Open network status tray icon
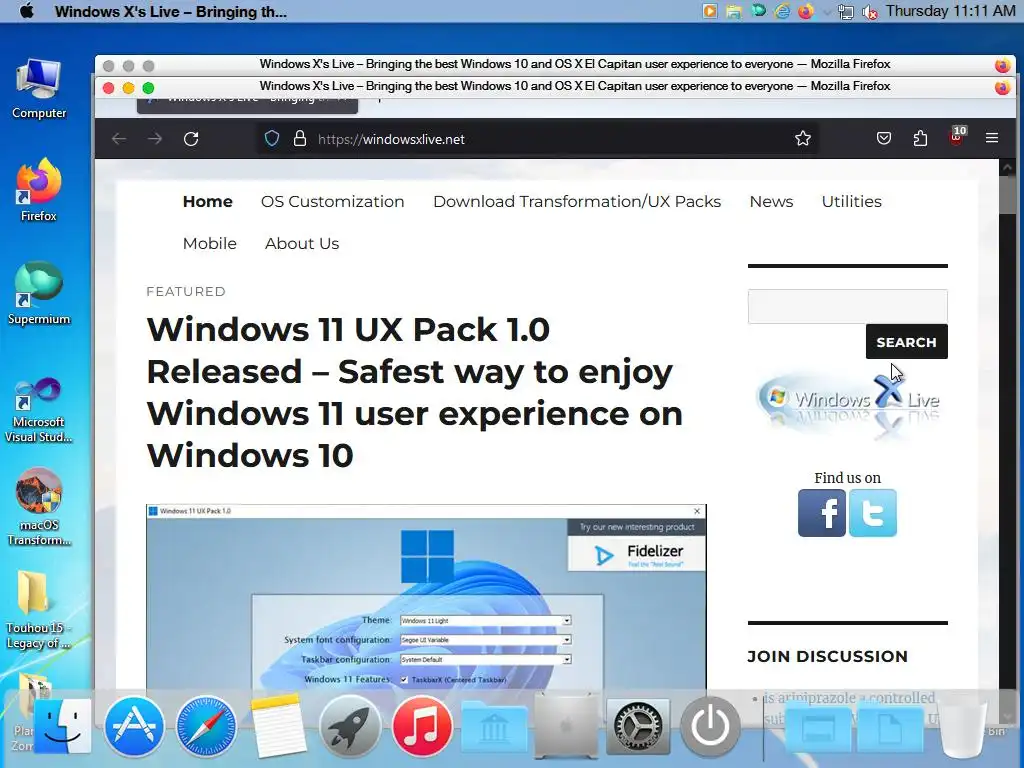 (846, 12)
